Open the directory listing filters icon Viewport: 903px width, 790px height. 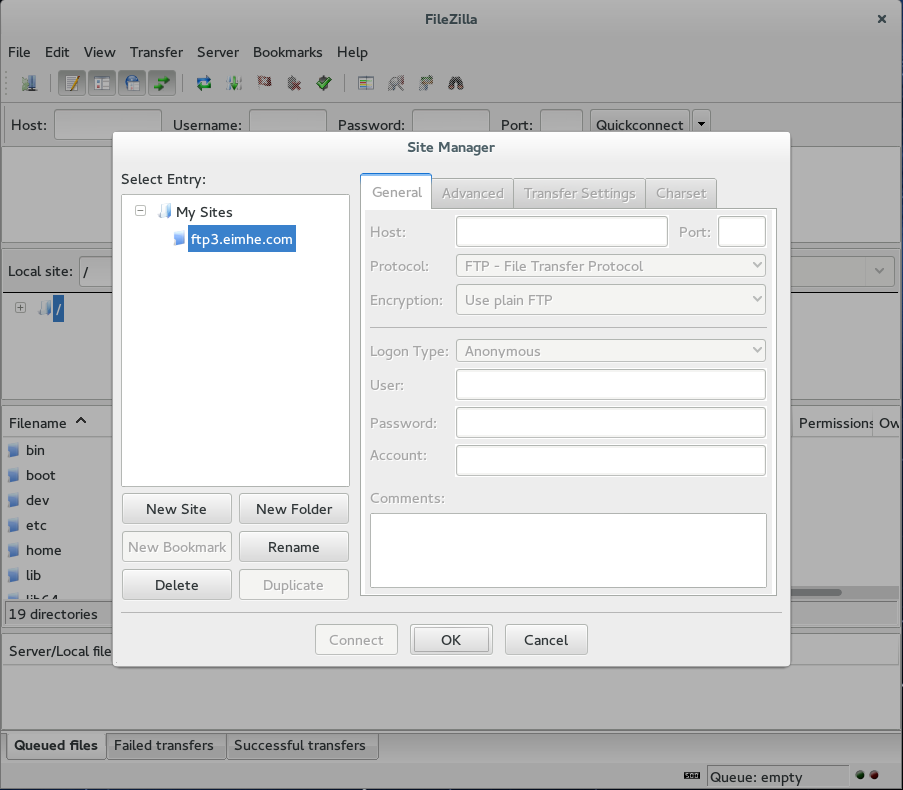(366, 83)
